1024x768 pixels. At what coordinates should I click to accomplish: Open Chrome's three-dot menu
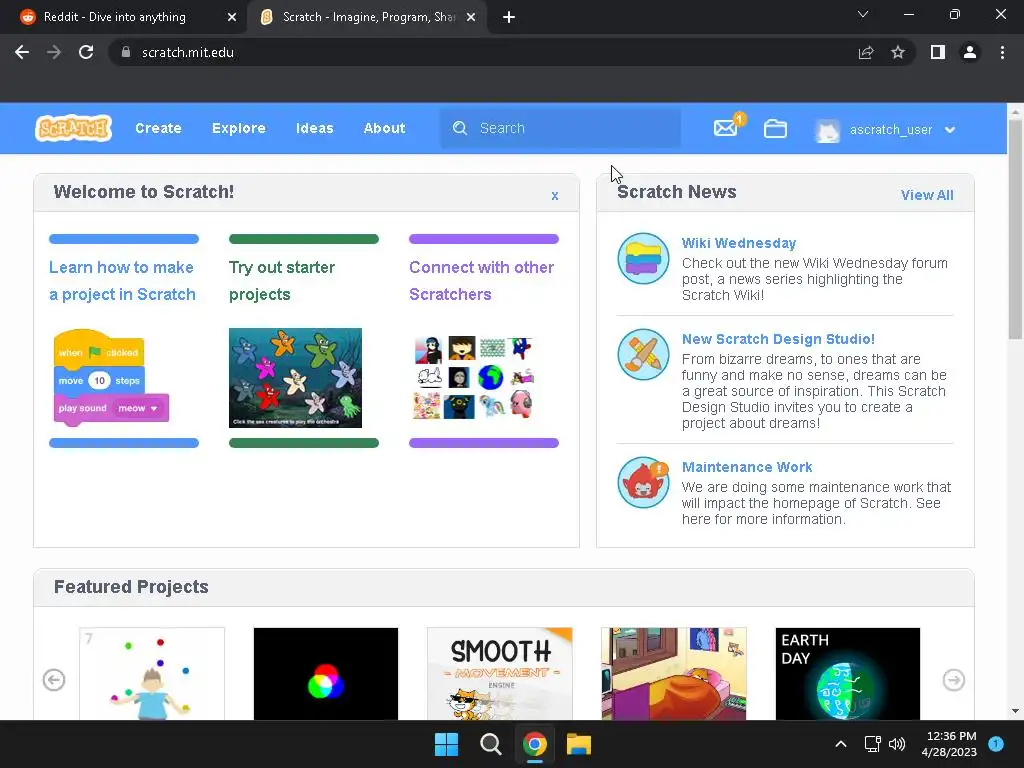tap(1002, 52)
